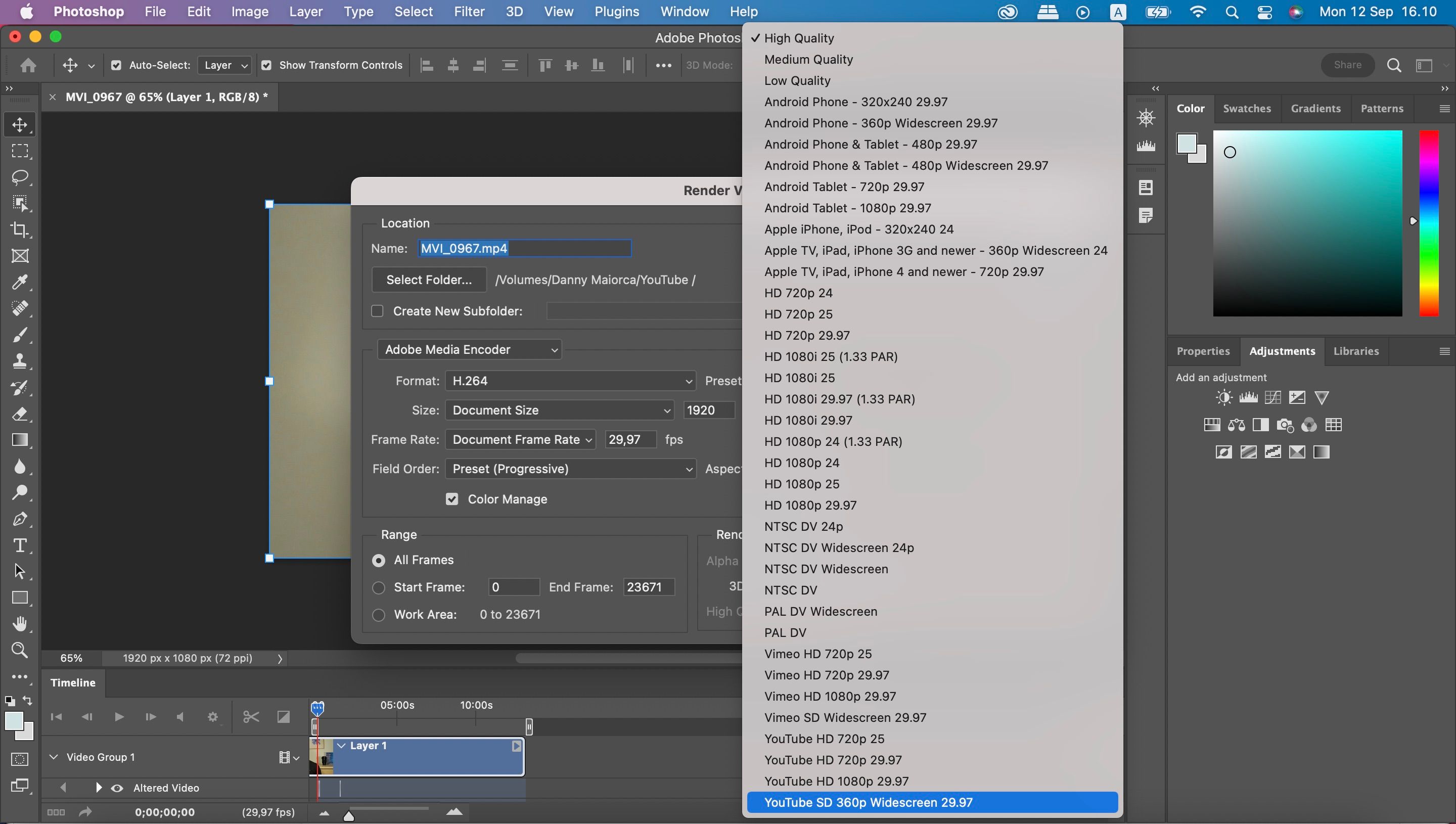Select the Crop tool

(x=20, y=229)
